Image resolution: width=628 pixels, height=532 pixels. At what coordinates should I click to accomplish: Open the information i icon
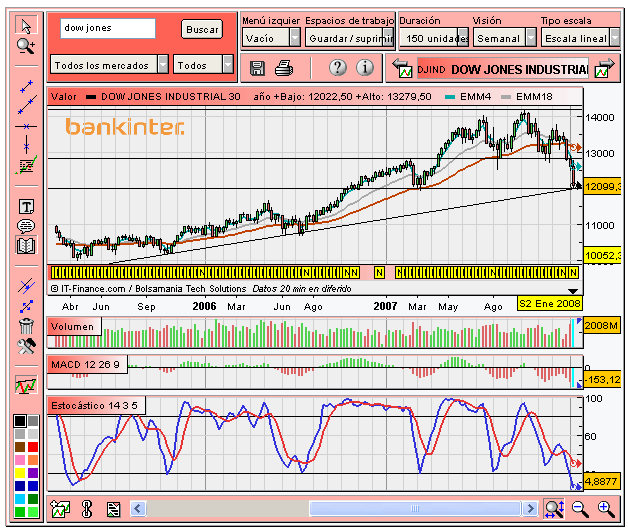click(365, 68)
